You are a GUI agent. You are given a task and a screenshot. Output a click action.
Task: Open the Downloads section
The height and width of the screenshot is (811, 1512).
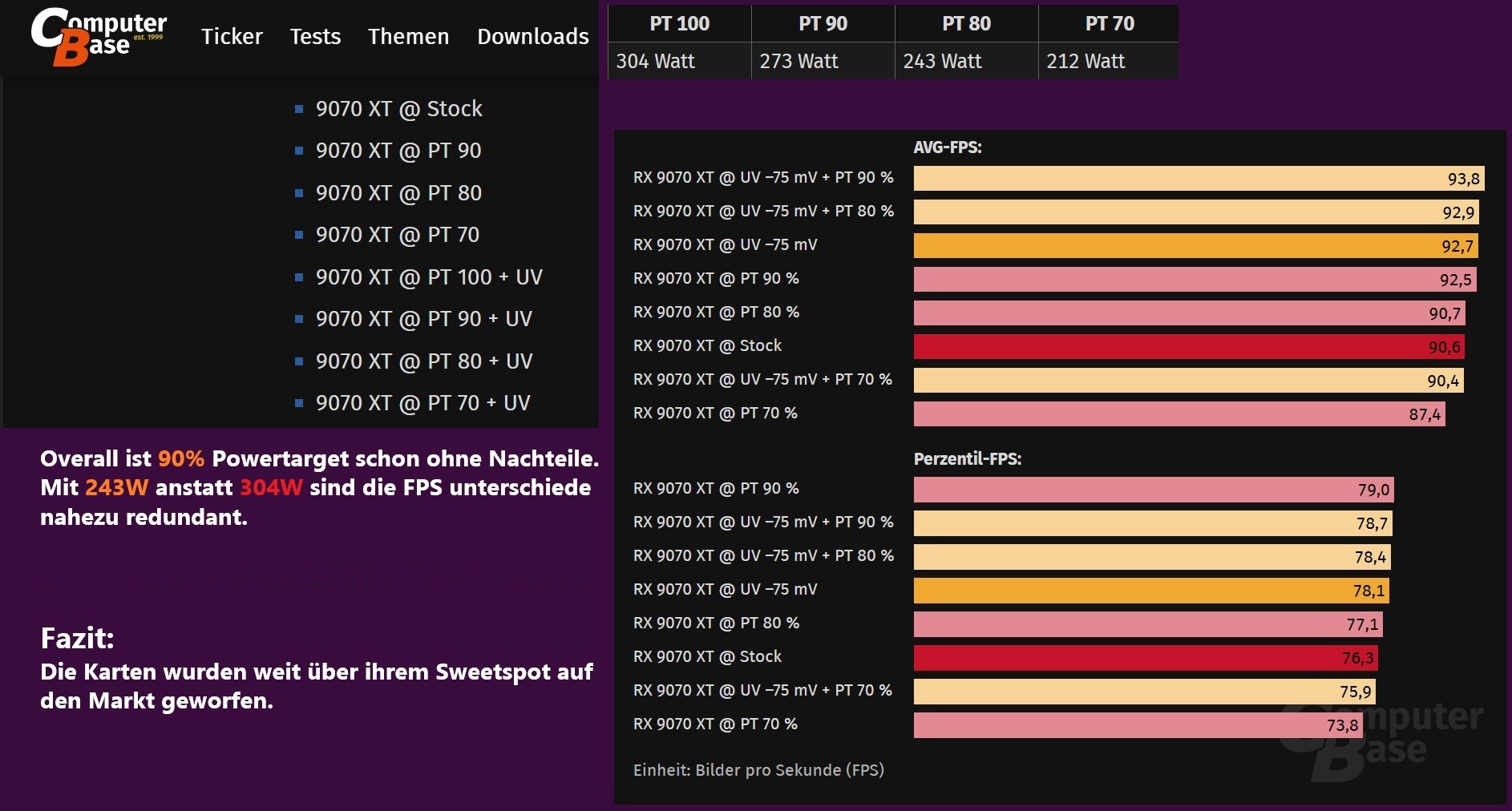pos(532,37)
